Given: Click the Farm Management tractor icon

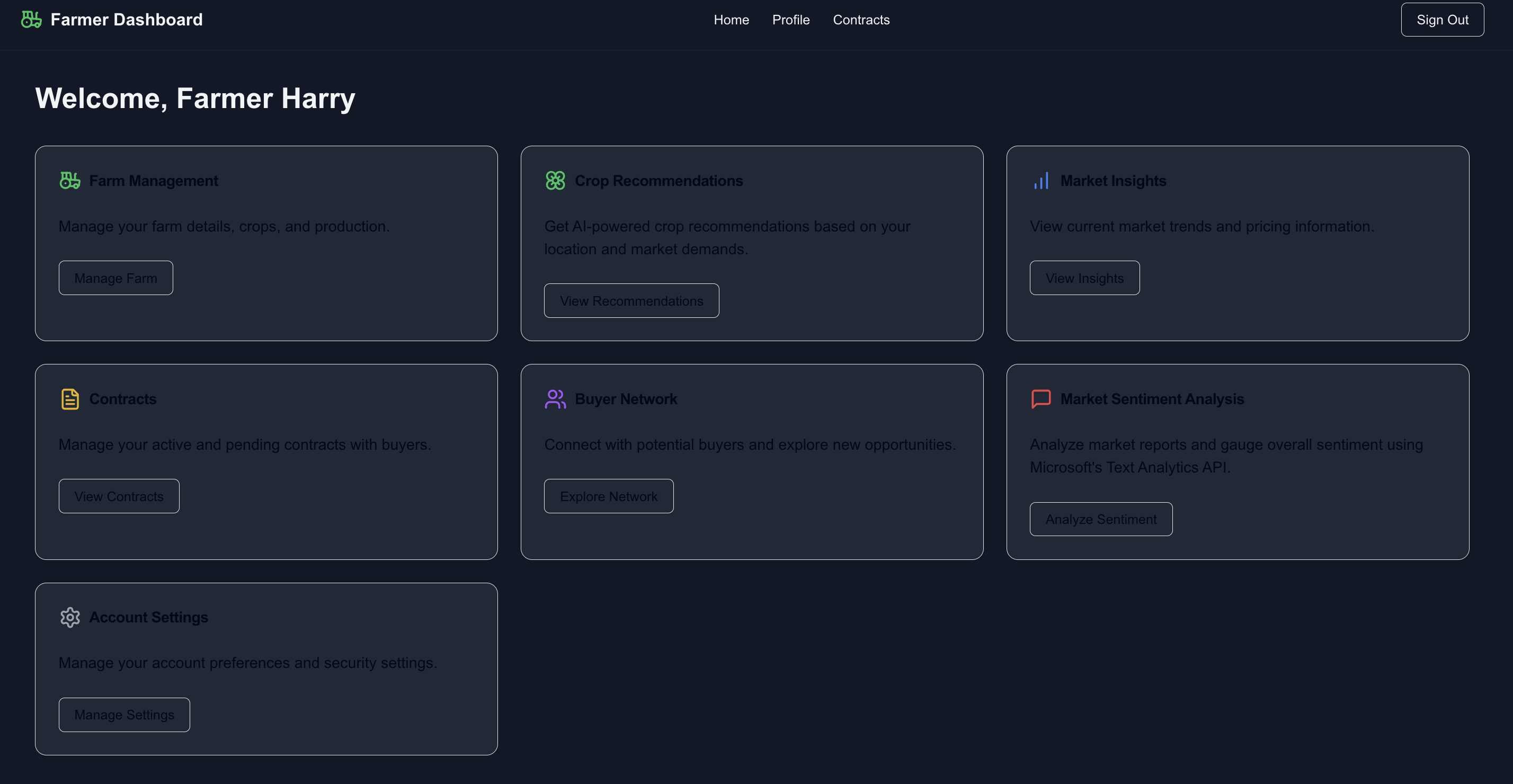Looking at the screenshot, I should [70, 180].
